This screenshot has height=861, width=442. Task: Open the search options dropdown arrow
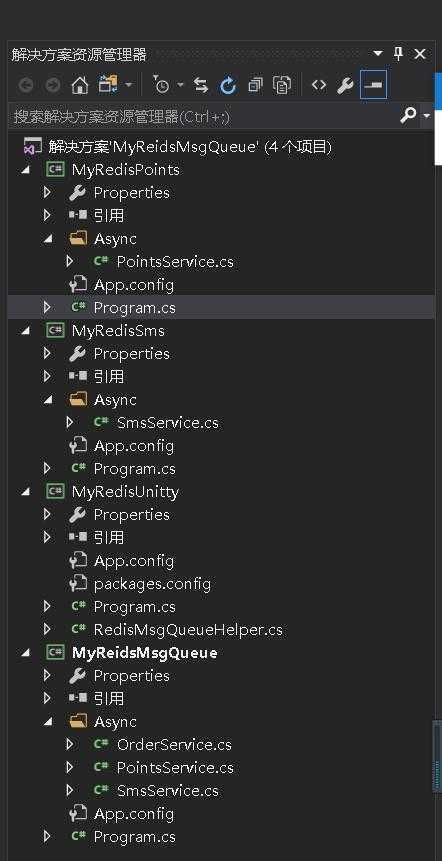(427, 116)
